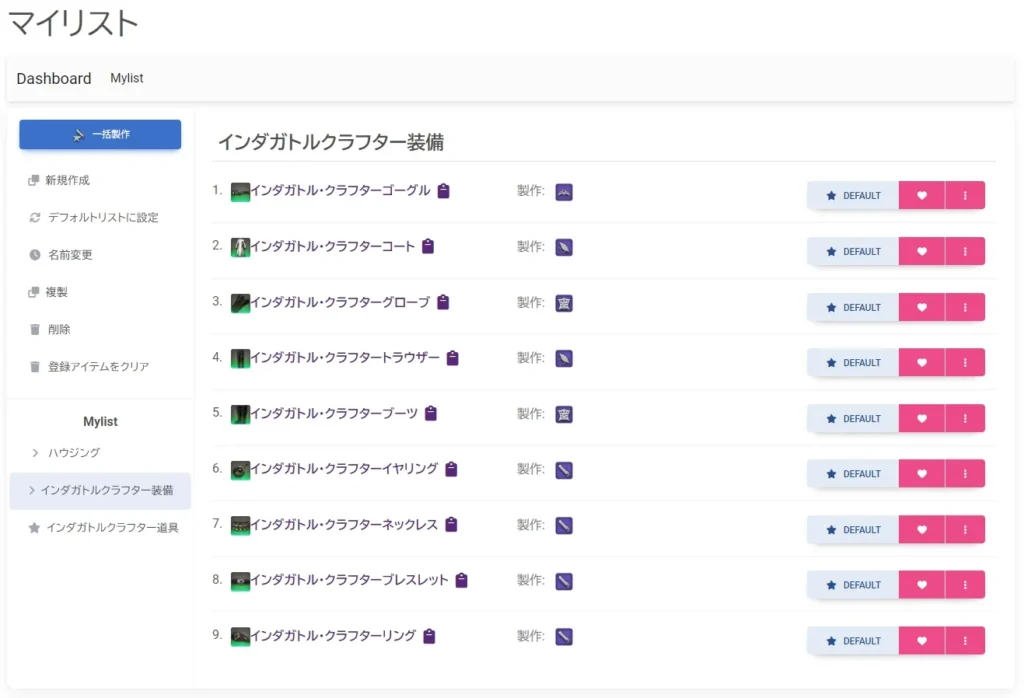Open more options menu for コート row
Screen dimensions: 1024x698
pos(965,251)
